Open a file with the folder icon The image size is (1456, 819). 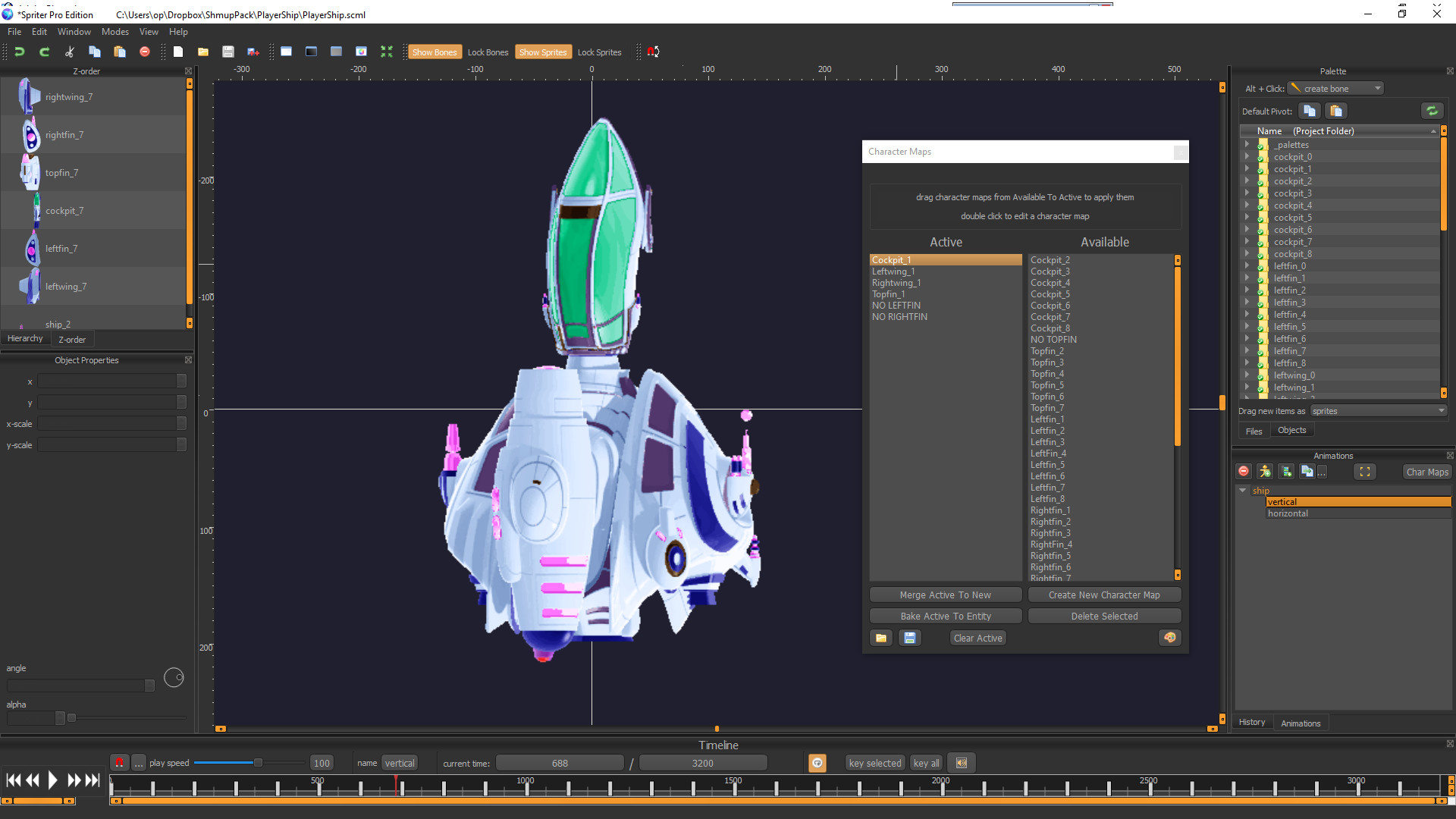tap(202, 51)
